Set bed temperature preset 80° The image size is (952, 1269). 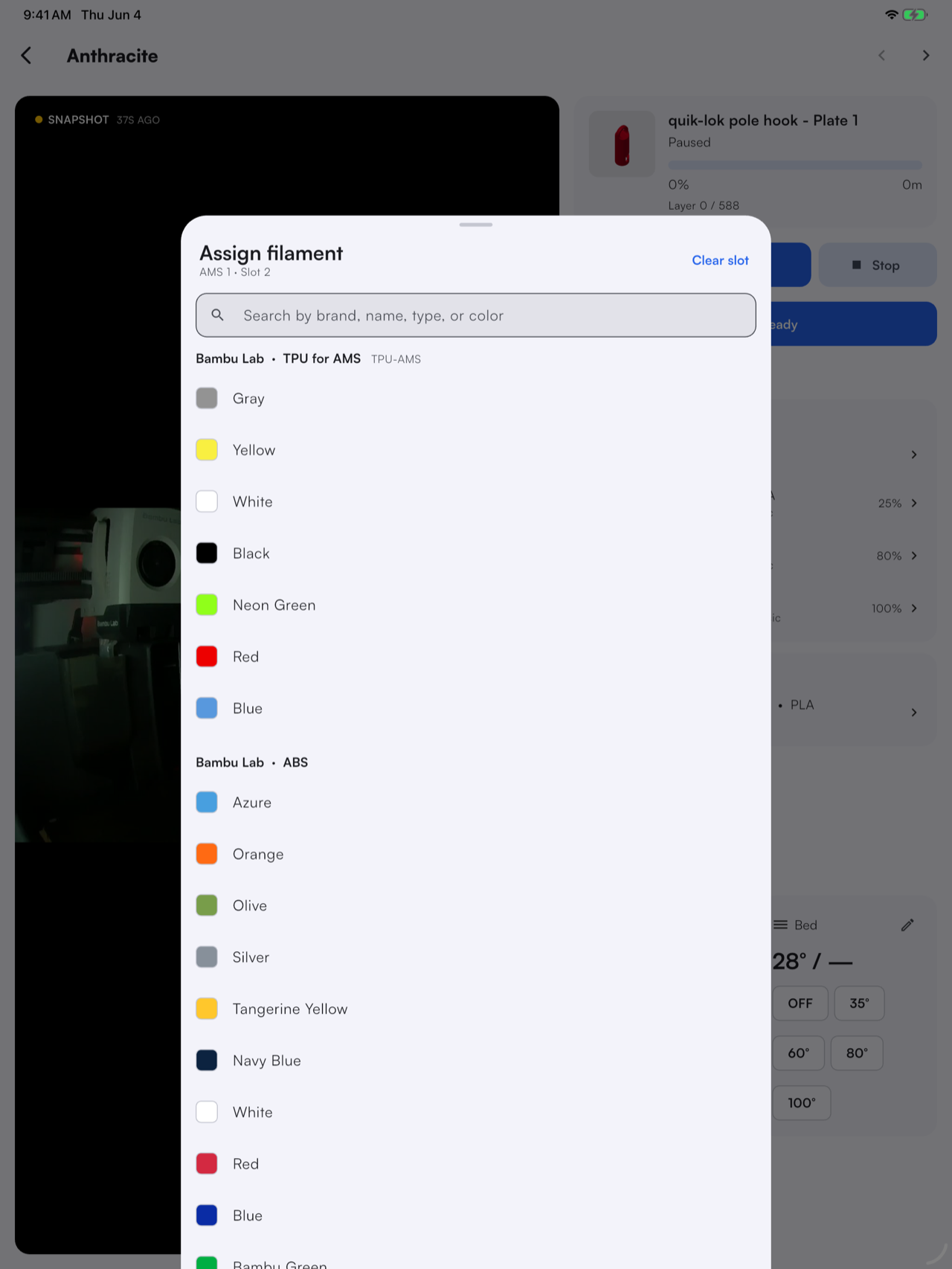pyautogui.click(x=857, y=1053)
